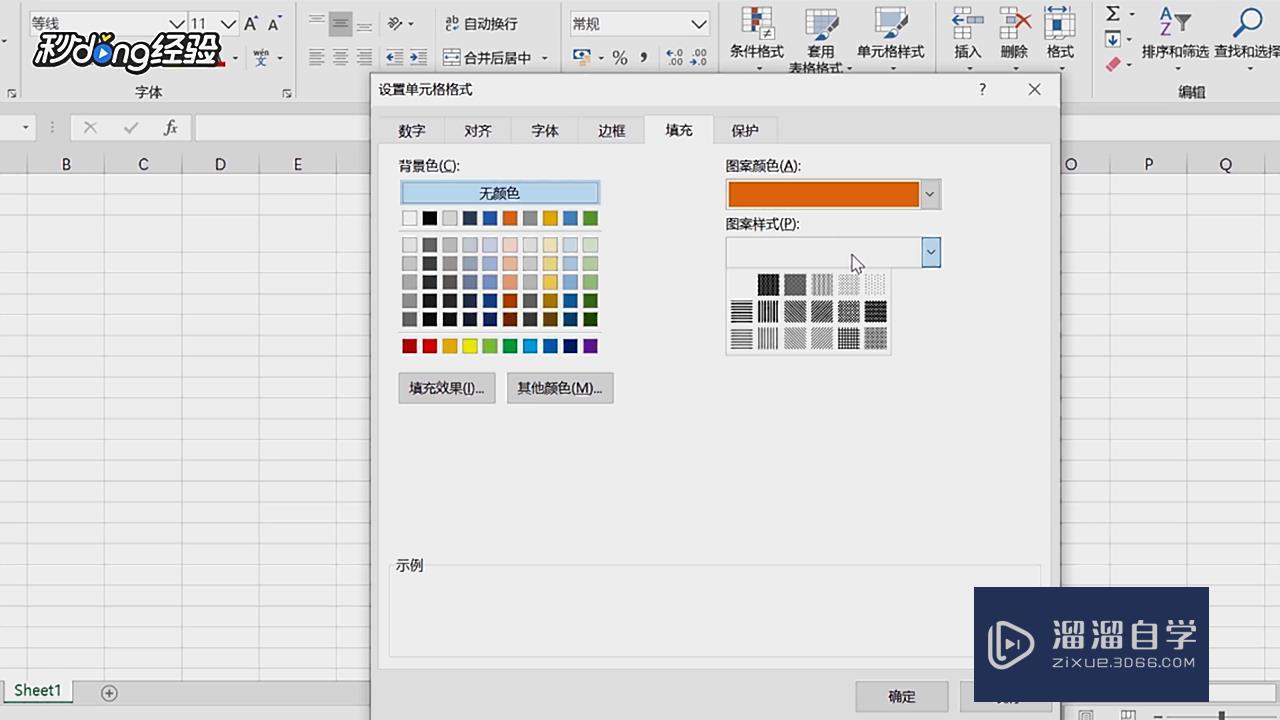Pick the black background color swatch
Image resolution: width=1280 pixels, height=720 pixels.
pyautogui.click(x=430, y=218)
